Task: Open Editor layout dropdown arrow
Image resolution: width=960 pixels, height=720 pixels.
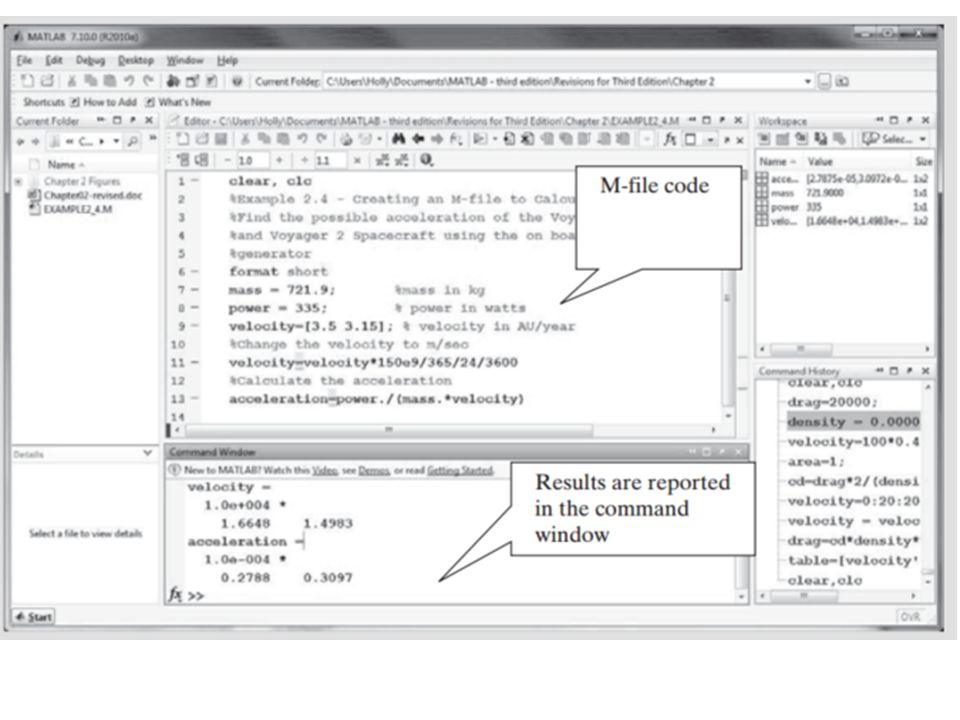Action: [710, 140]
